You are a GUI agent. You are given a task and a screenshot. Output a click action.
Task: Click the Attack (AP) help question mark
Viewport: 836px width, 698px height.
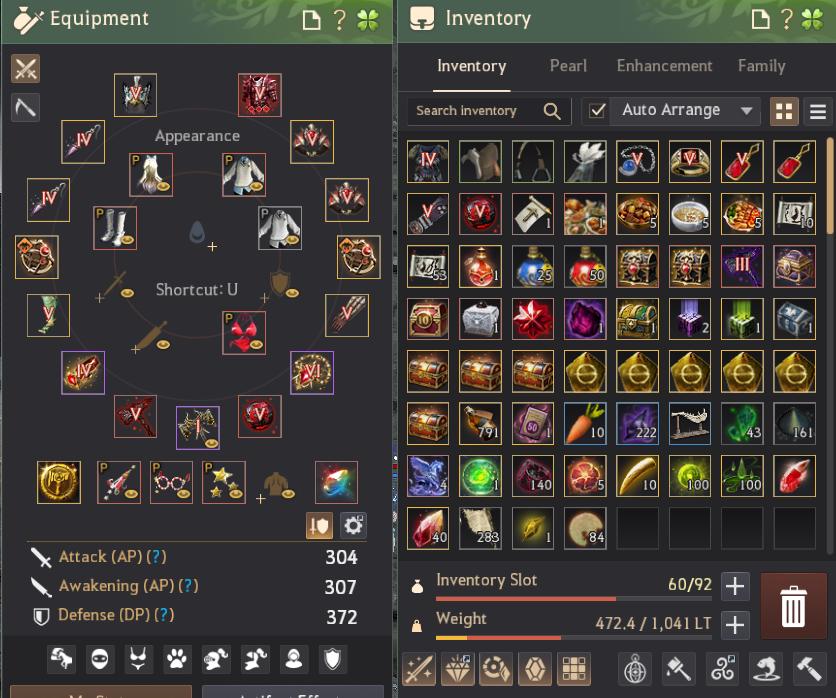point(156,557)
